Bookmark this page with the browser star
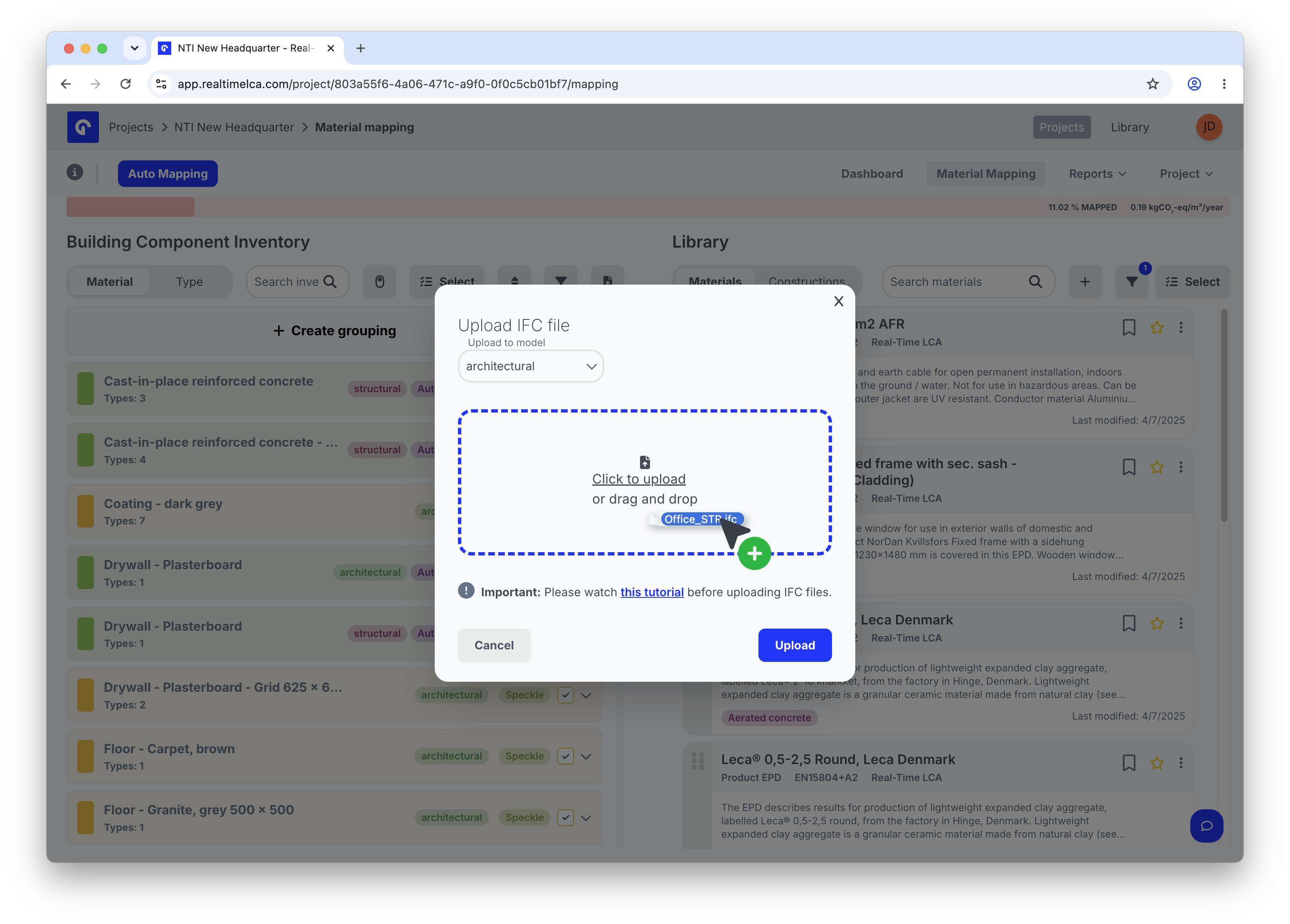This screenshot has height=924, width=1290. 1152,84
